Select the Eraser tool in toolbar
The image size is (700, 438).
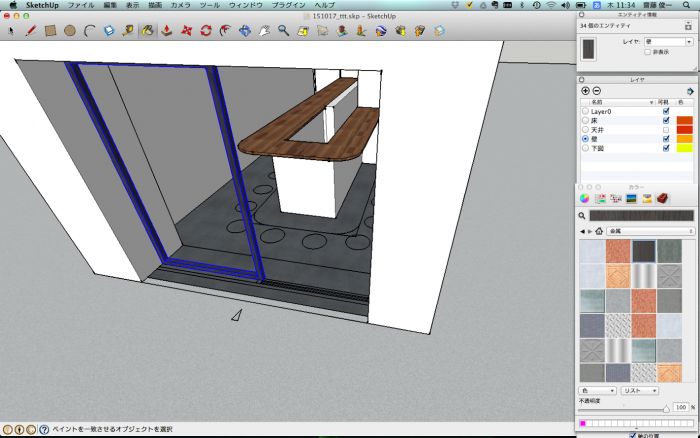(109, 31)
